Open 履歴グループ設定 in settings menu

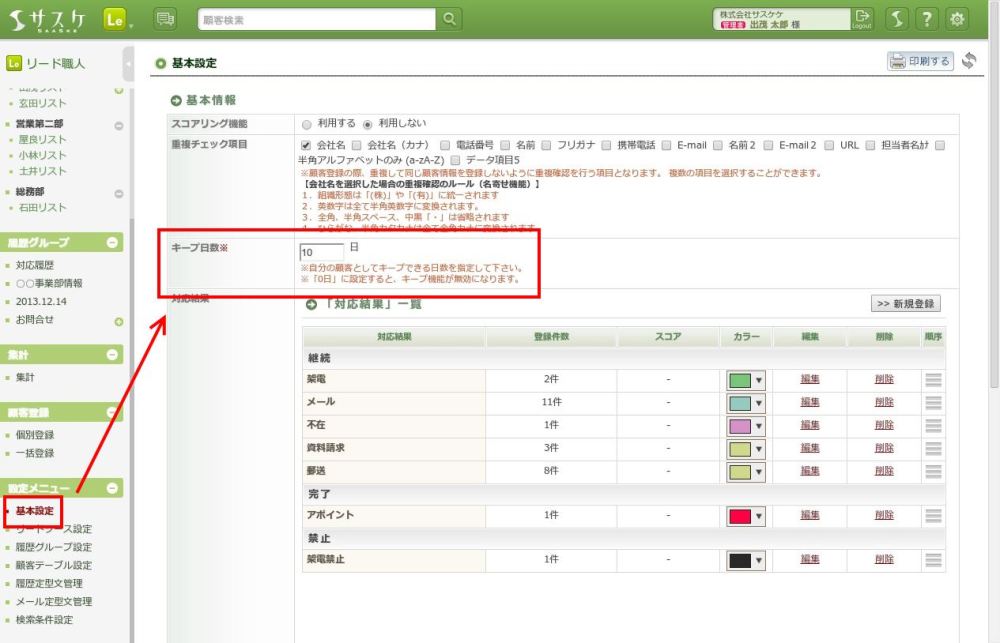53,547
